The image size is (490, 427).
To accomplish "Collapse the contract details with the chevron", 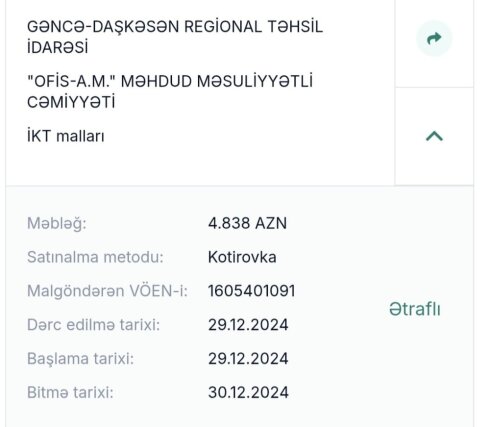I will [x=434, y=136].
